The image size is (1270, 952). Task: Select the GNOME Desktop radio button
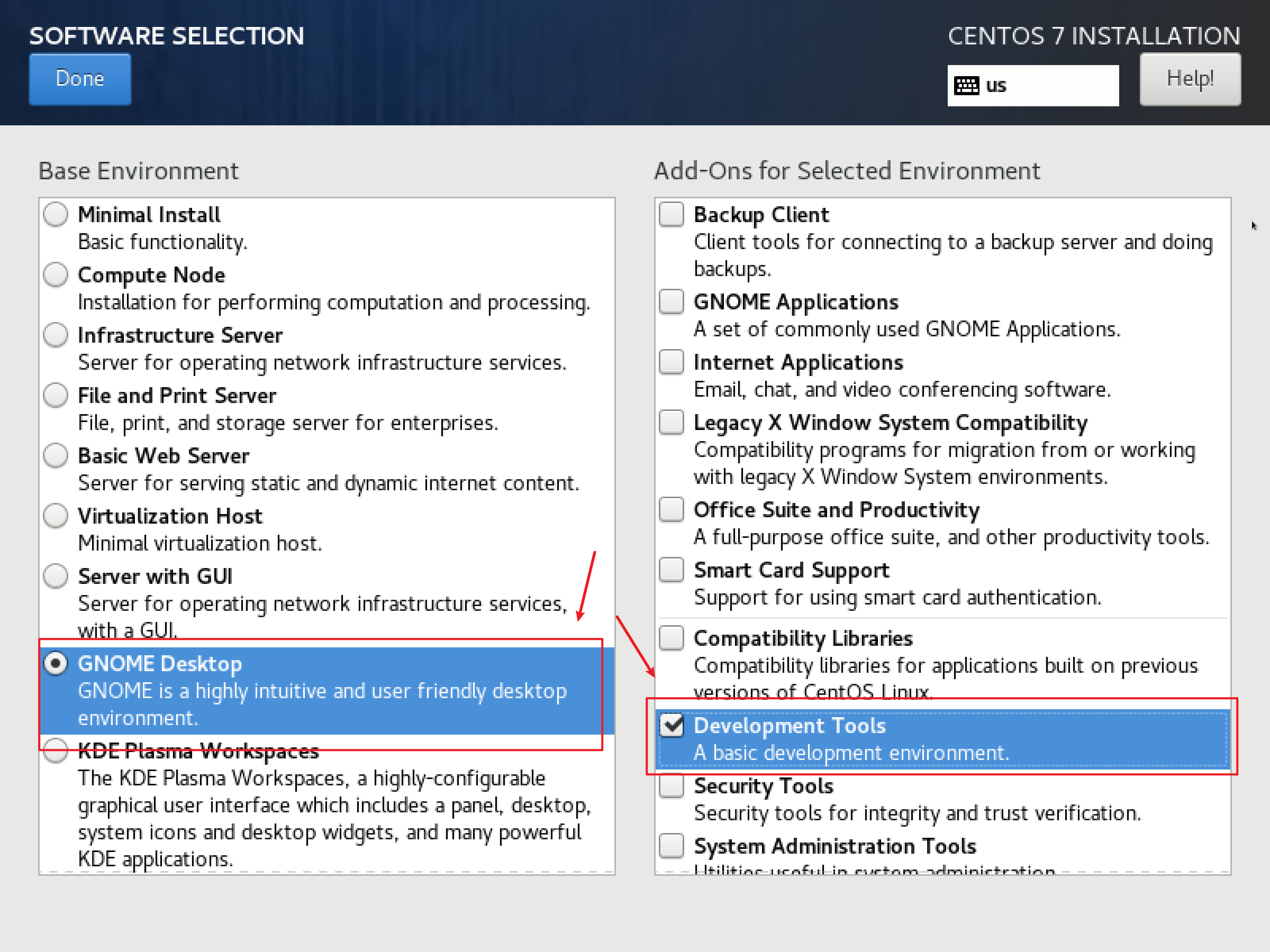point(56,664)
